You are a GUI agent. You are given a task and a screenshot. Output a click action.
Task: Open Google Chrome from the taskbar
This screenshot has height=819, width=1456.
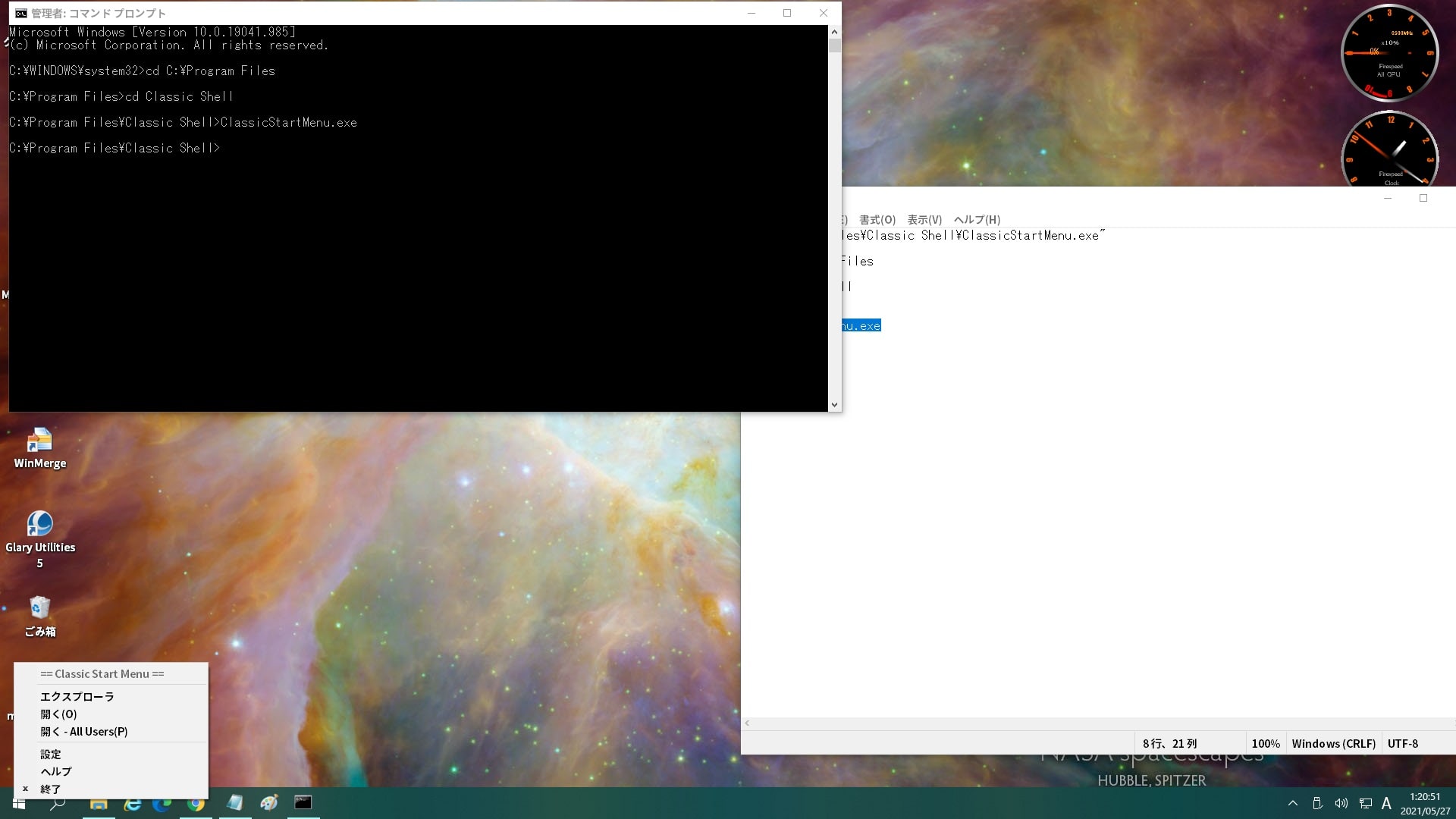(x=196, y=803)
